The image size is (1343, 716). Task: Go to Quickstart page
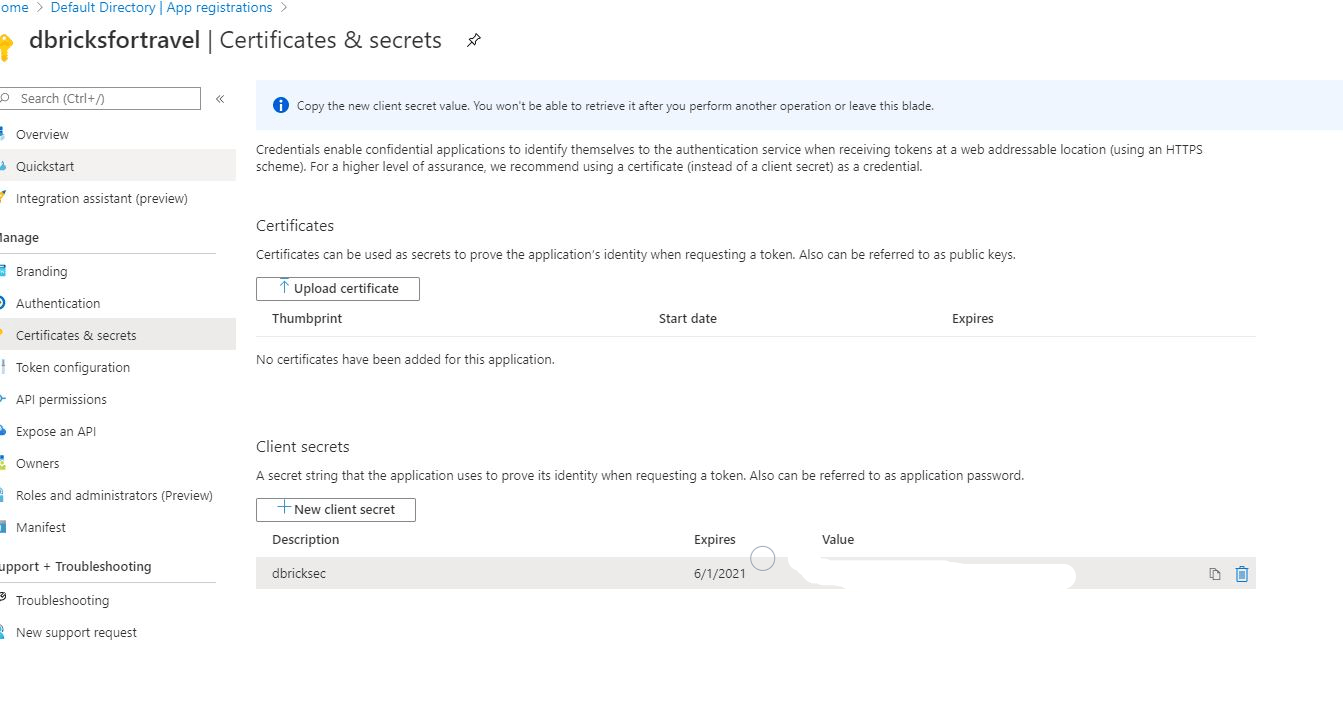click(45, 167)
